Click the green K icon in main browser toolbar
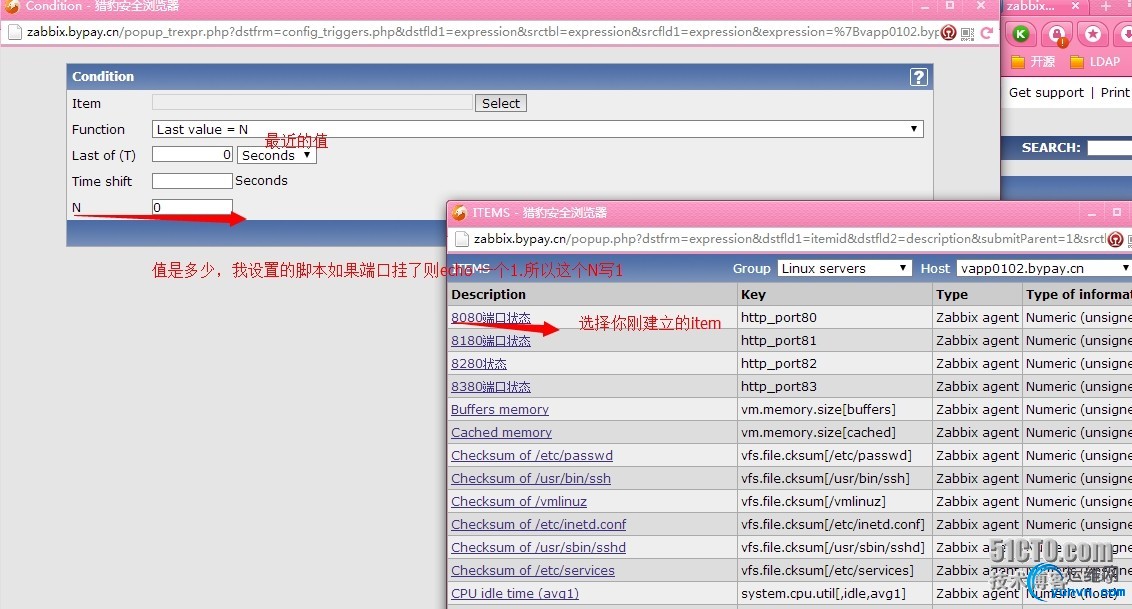1132x609 pixels. pos(1021,34)
